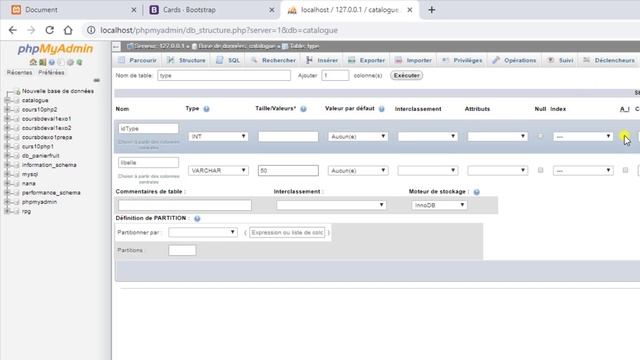Expand the mysql database node

7,174
